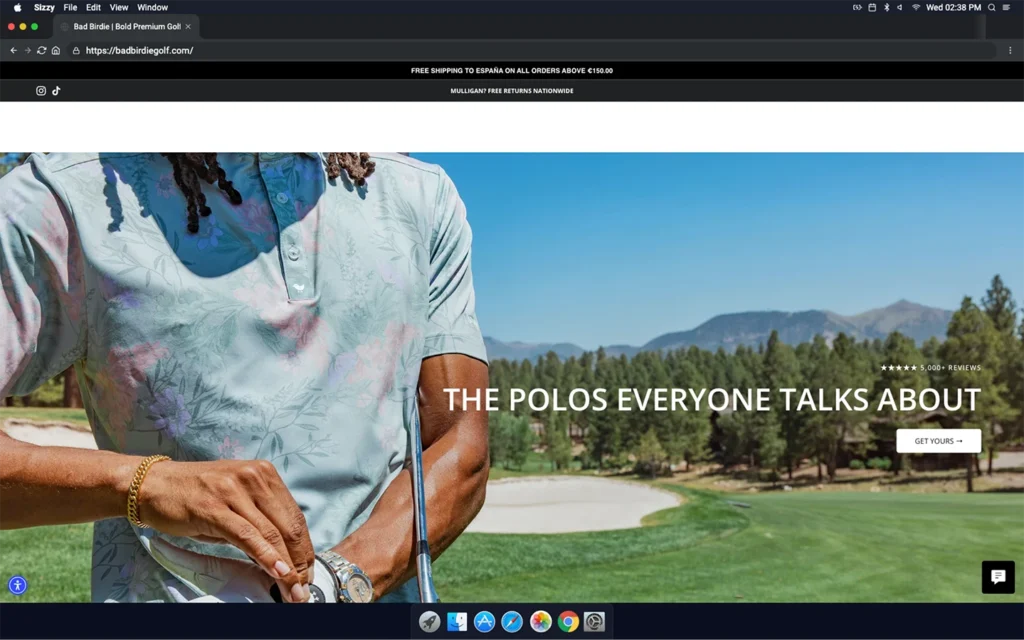Open the live chat bubble icon
Image resolution: width=1024 pixels, height=640 pixels.
[x=997, y=577]
